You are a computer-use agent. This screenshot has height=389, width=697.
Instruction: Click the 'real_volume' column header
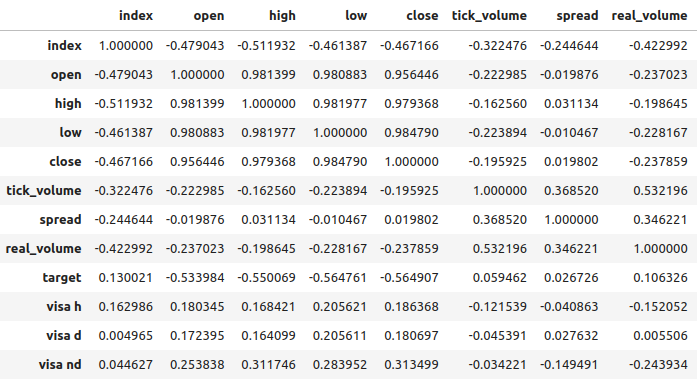[649, 16]
